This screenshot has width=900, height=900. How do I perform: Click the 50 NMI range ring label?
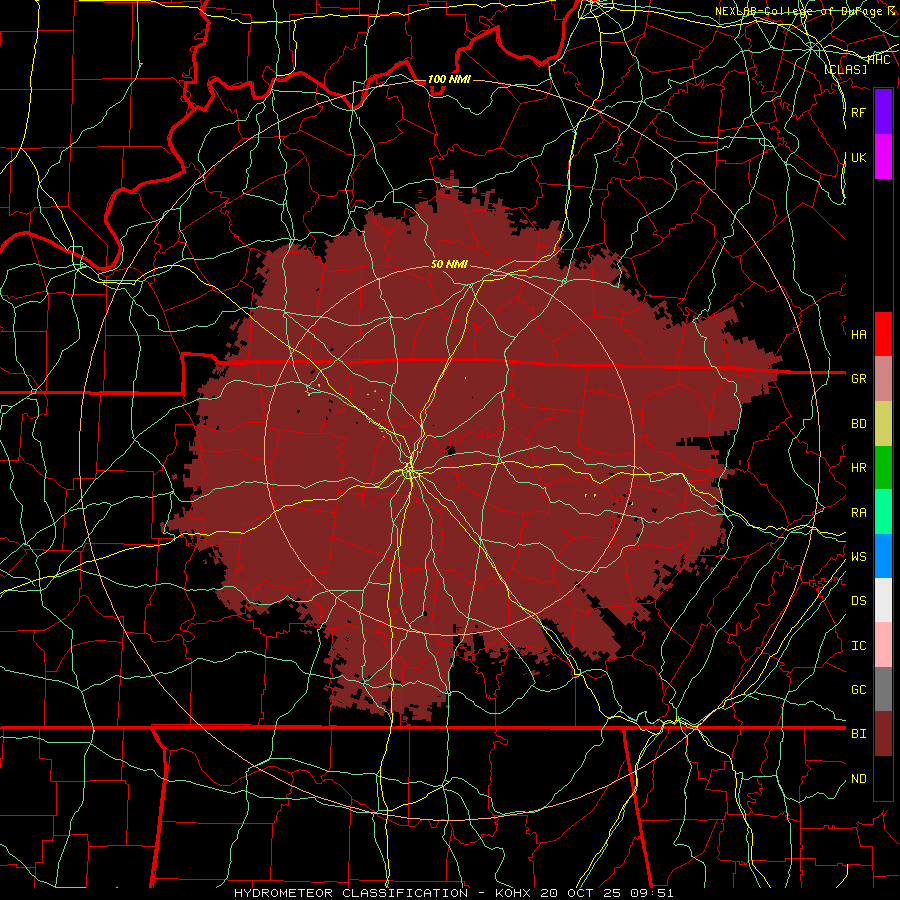click(x=449, y=264)
